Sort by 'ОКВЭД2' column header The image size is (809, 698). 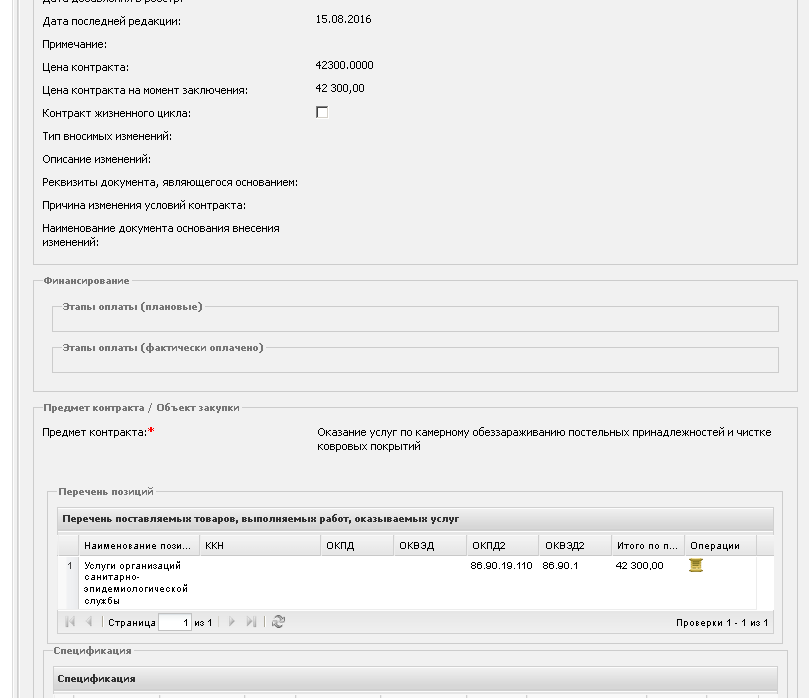(576, 546)
